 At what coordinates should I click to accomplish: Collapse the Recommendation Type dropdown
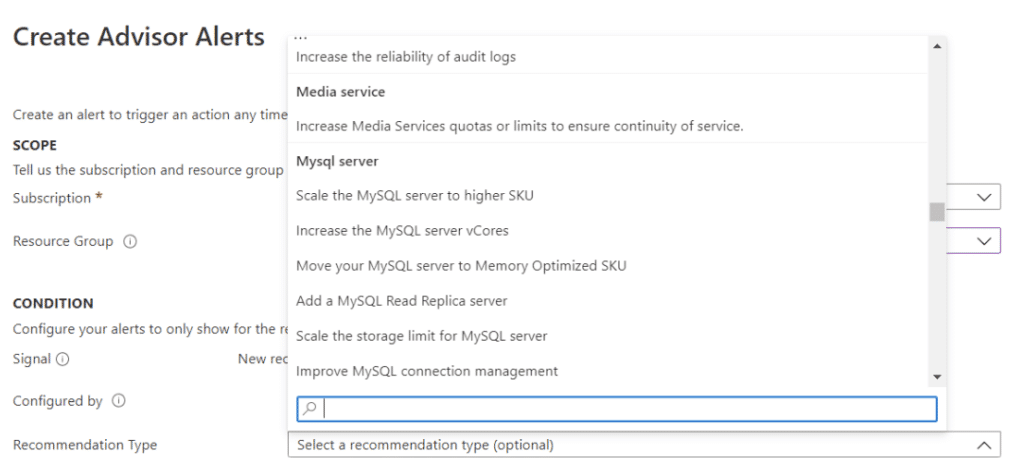pyautogui.click(x=983, y=445)
